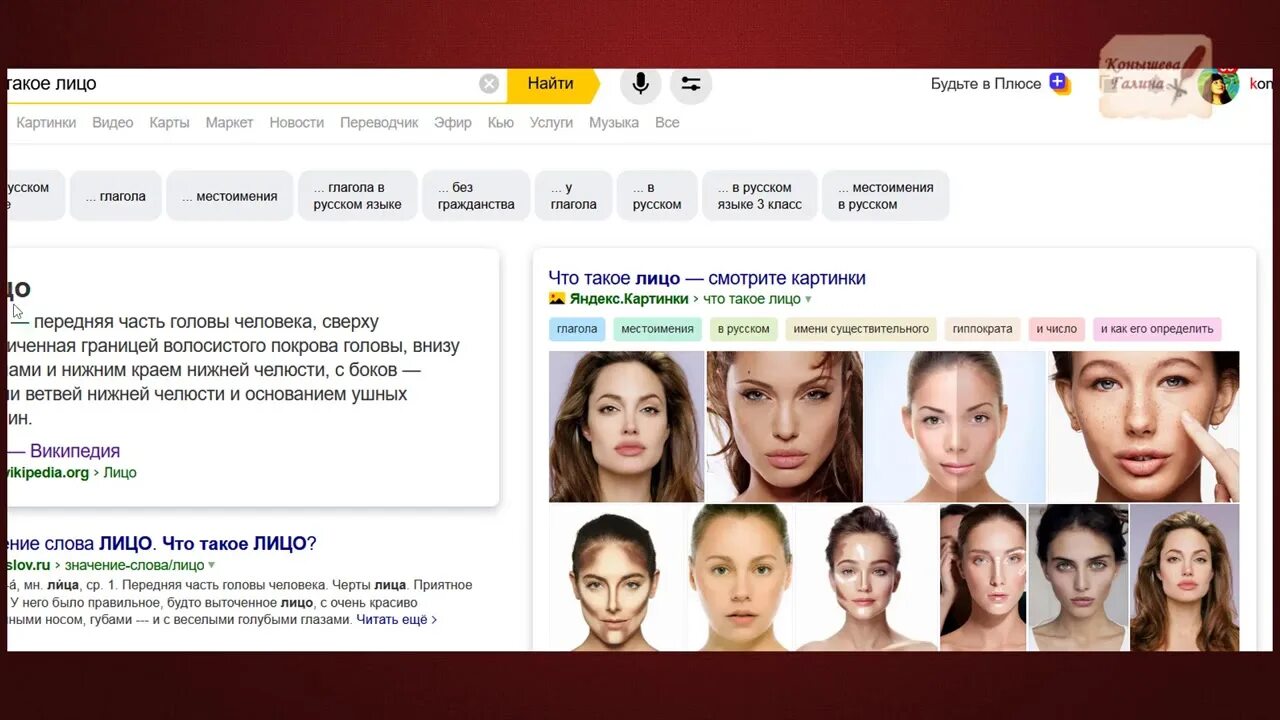Select the '... у глагола' chip
Screen dimensions: 1280x720
tap(573, 196)
